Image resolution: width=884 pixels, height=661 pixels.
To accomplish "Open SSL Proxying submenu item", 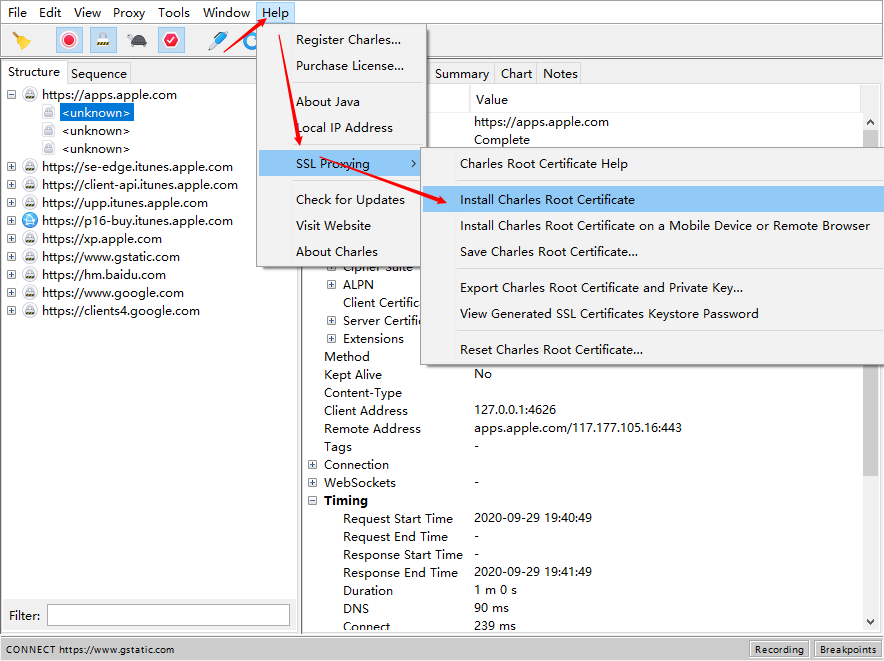I will click(339, 164).
